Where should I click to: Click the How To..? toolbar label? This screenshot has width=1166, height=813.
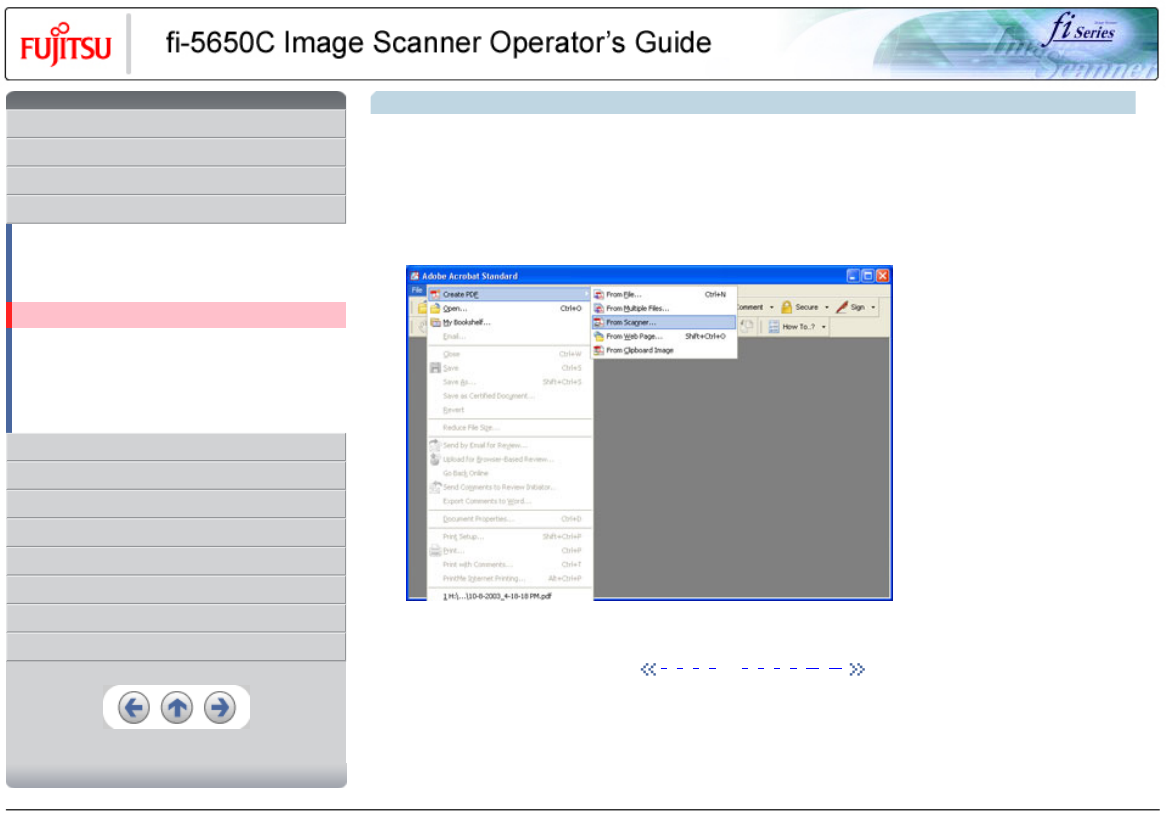pyautogui.click(x=799, y=327)
